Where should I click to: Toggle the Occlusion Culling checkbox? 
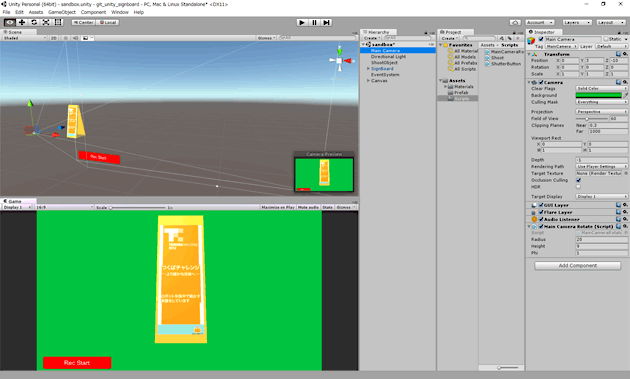pyautogui.click(x=578, y=180)
